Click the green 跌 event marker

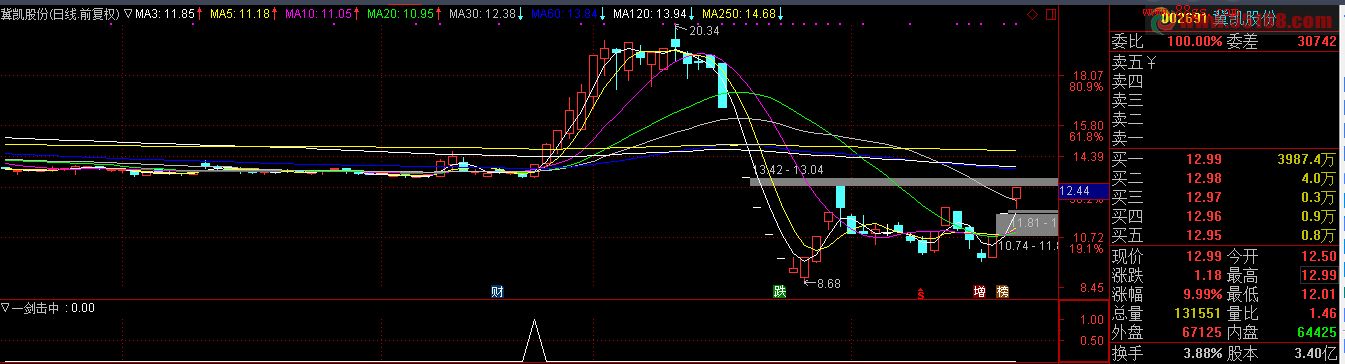pyautogui.click(x=780, y=291)
